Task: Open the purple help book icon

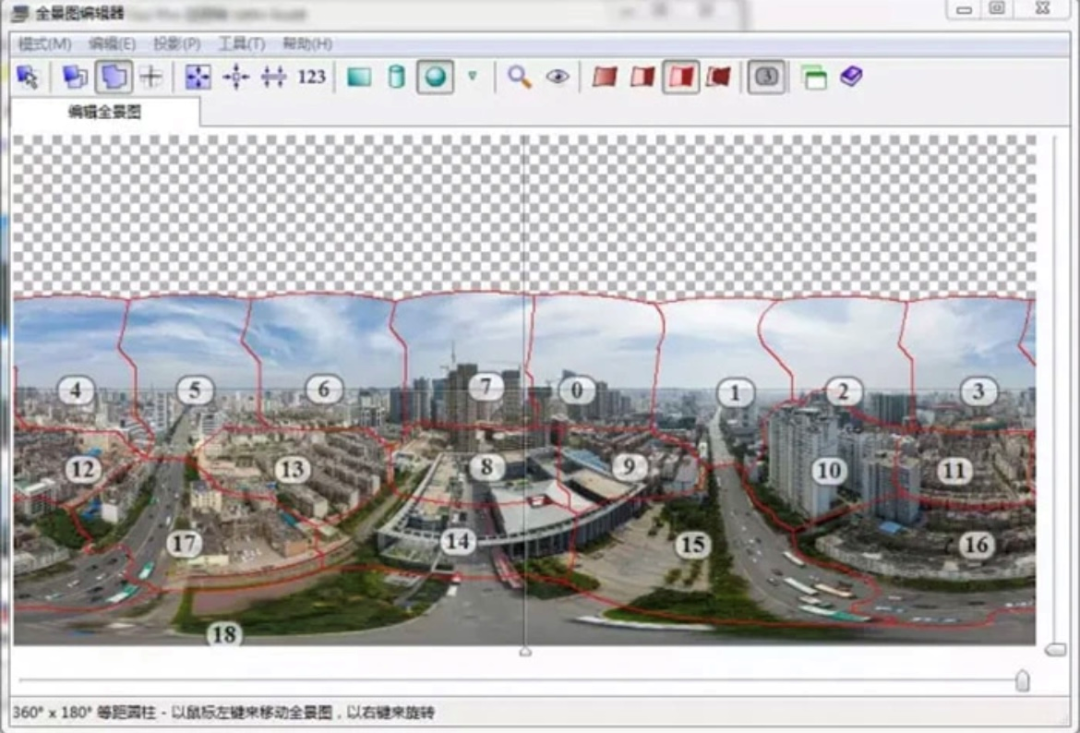Action: [x=851, y=76]
